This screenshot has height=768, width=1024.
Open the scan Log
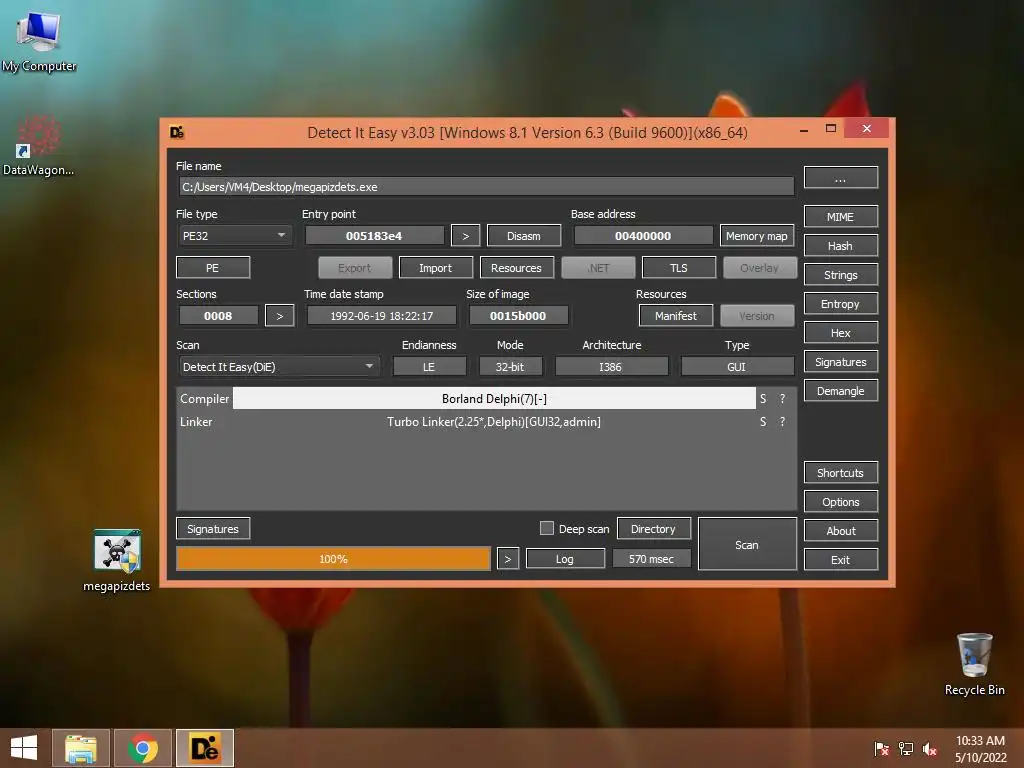tap(566, 559)
